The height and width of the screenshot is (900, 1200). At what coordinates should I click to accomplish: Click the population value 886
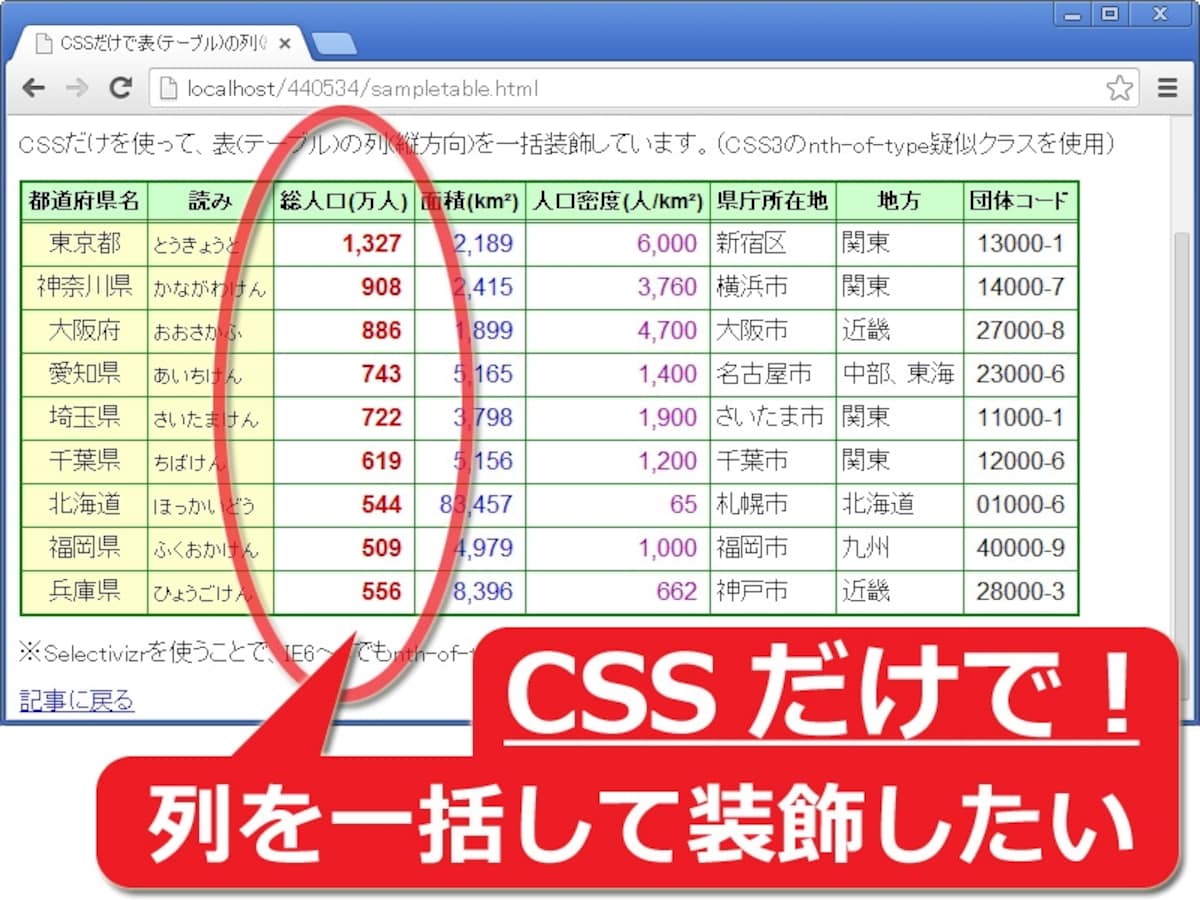[381, 330]
